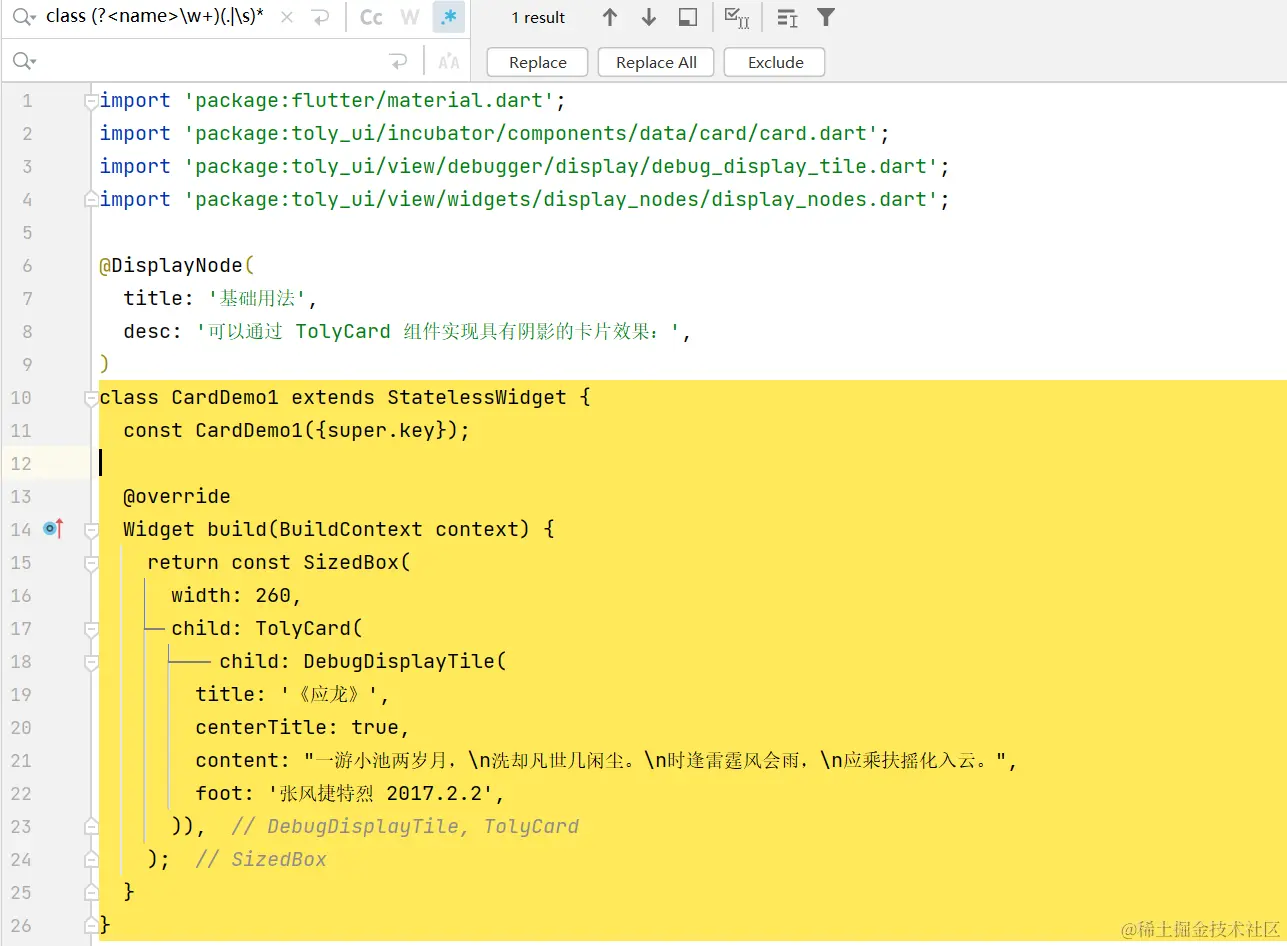Open the replace history dropdown
Viewport: 1287px width, 946px height.
click(24, 62)
